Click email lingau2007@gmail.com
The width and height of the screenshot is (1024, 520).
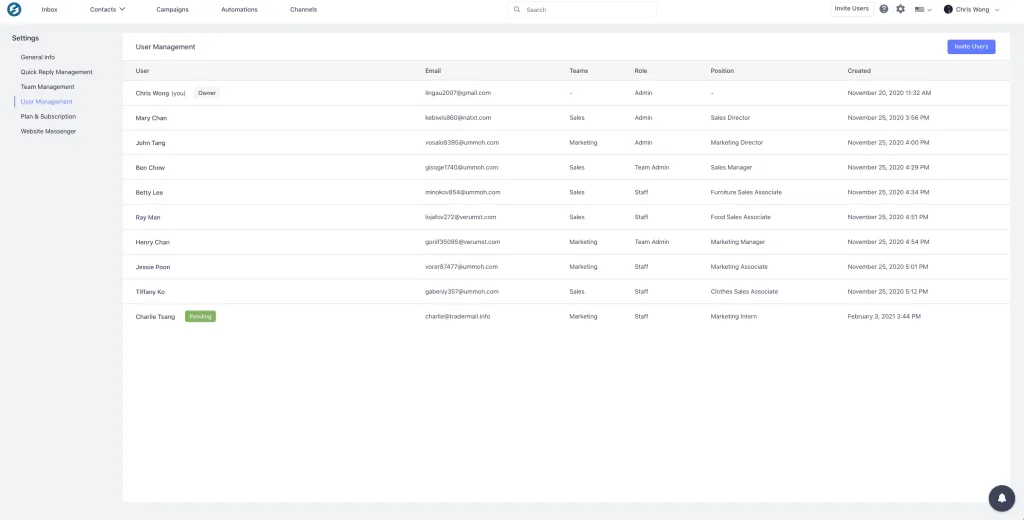pyautogui.click(x=458, y=93)
